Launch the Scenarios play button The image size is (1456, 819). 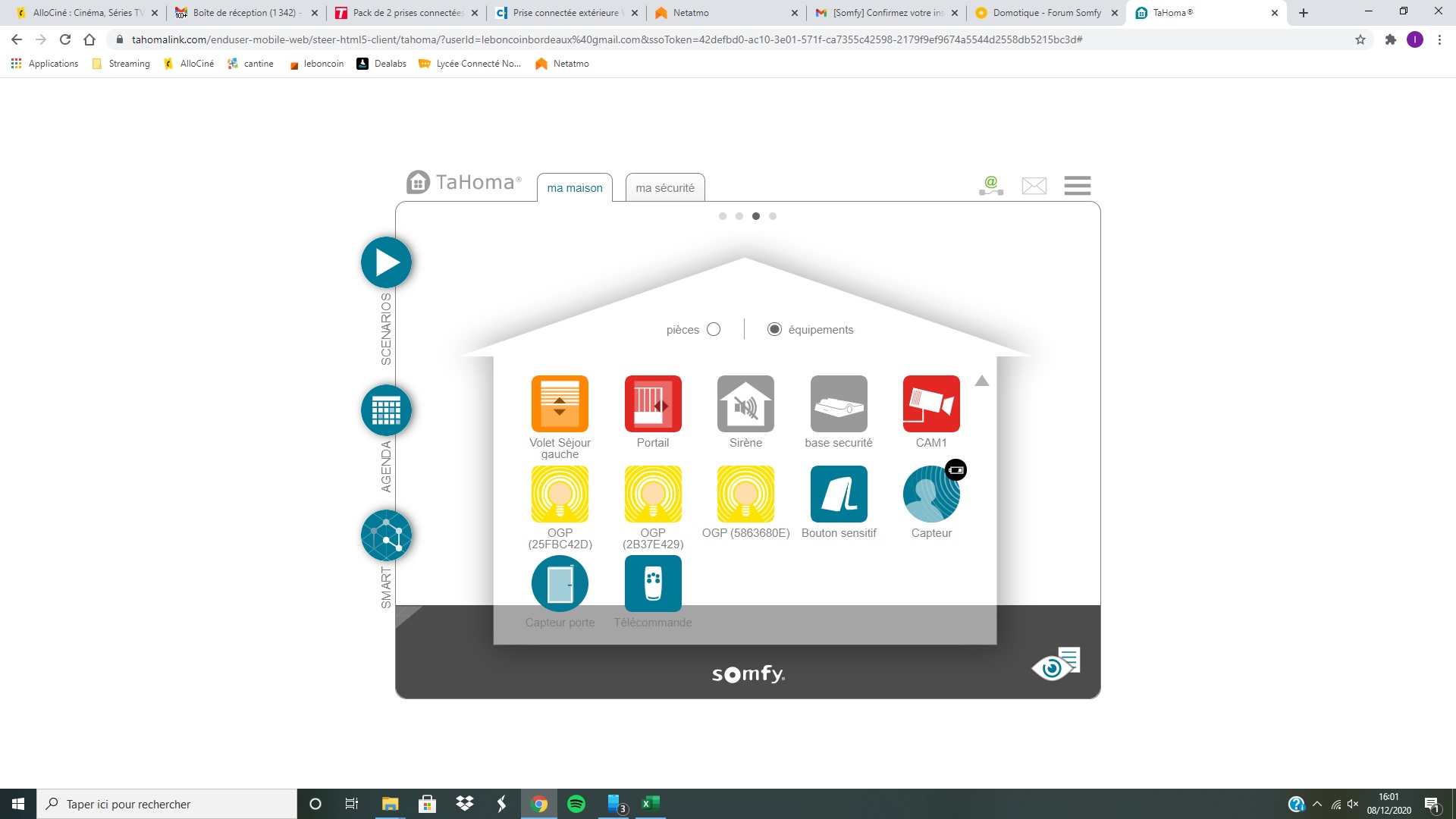point(386,262)
